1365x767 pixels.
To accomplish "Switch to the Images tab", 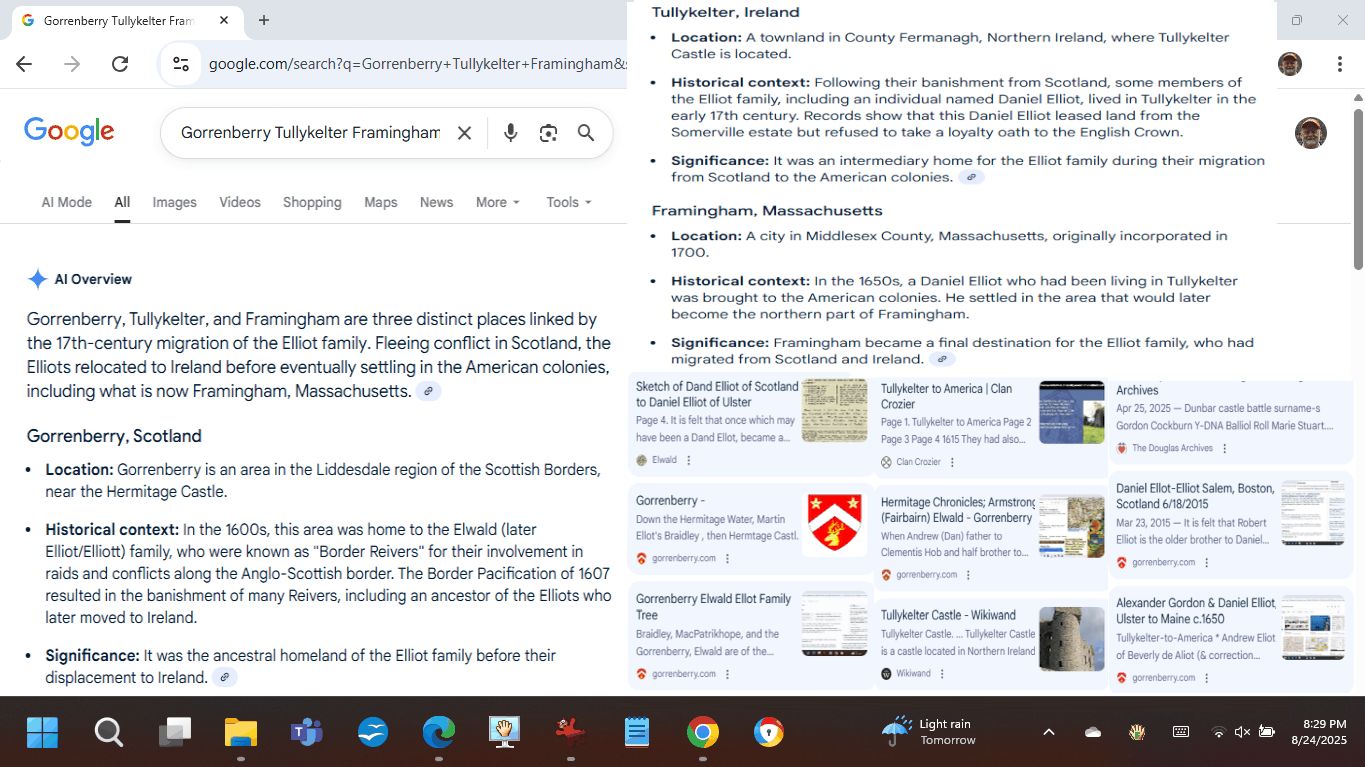I will pos(174,202).
